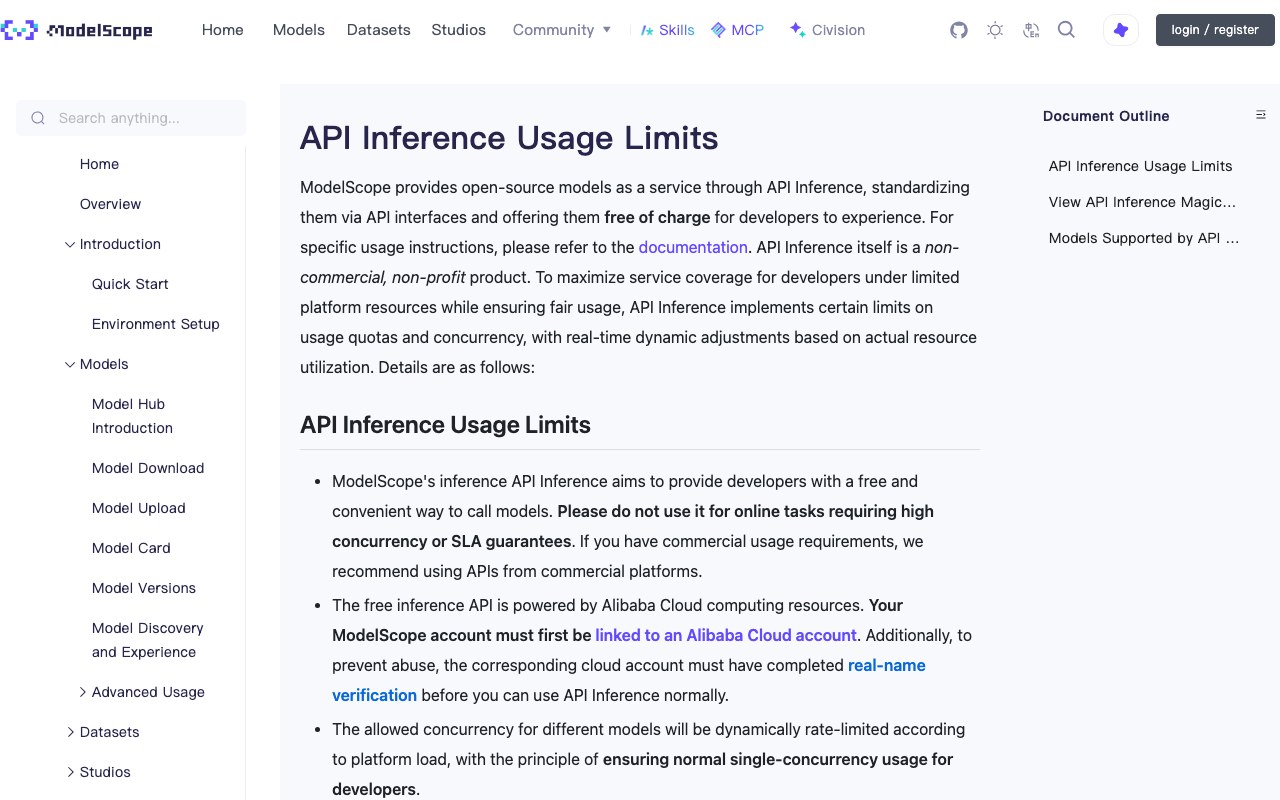Select Home in the docs sidebar
The width and height of the screenshot is (1280, 800).
[99, 164]
